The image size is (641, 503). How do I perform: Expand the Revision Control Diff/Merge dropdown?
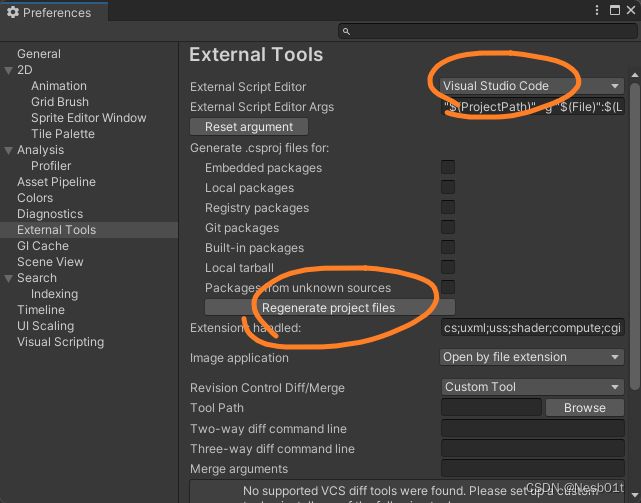[532, 387]
